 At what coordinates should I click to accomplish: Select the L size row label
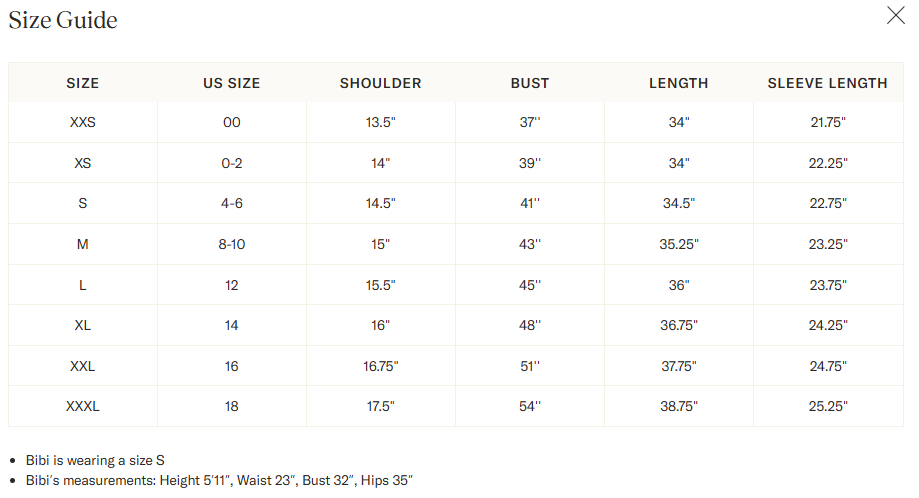[83, 285]
